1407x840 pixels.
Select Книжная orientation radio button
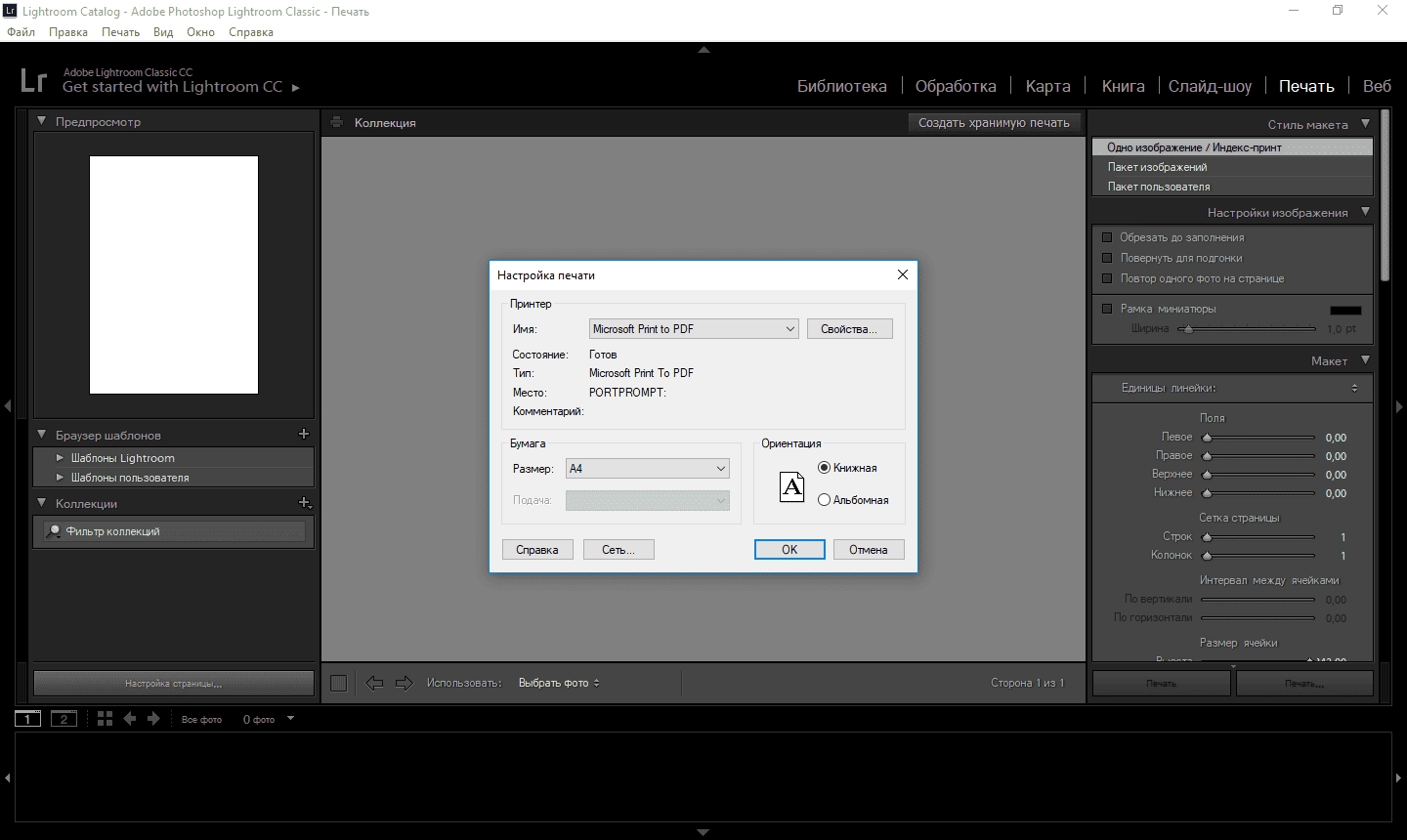[x=824, y=468]
